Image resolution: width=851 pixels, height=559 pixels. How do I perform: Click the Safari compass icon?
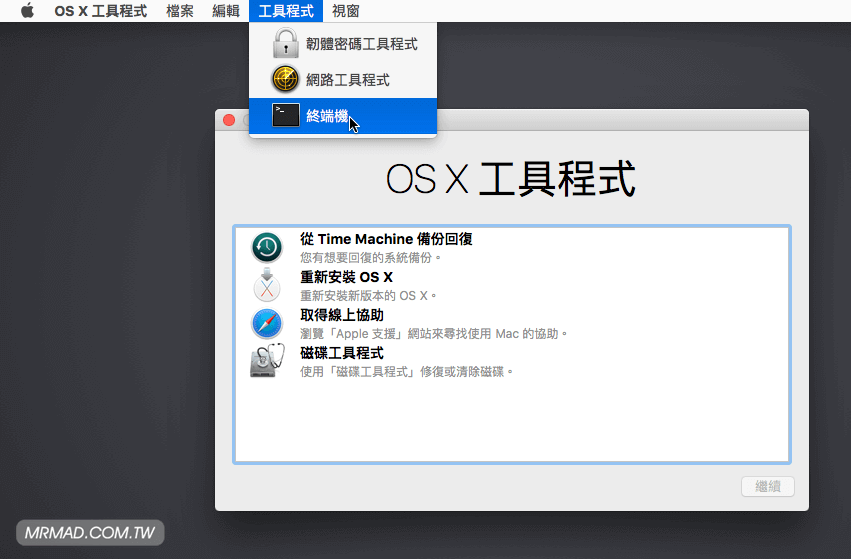pyautogui.click(x=267, y=323)
